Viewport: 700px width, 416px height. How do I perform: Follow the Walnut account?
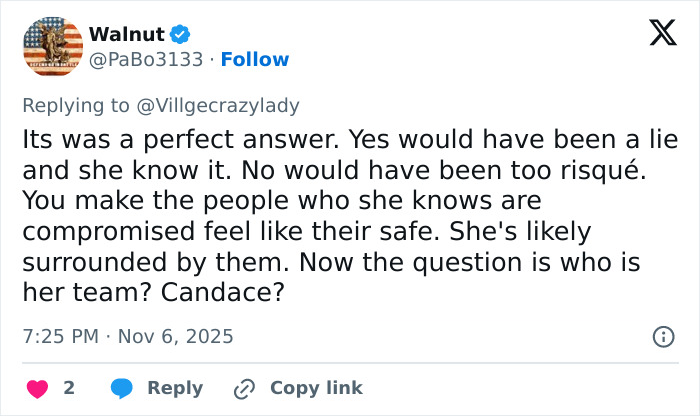click(x=255, y=59)
